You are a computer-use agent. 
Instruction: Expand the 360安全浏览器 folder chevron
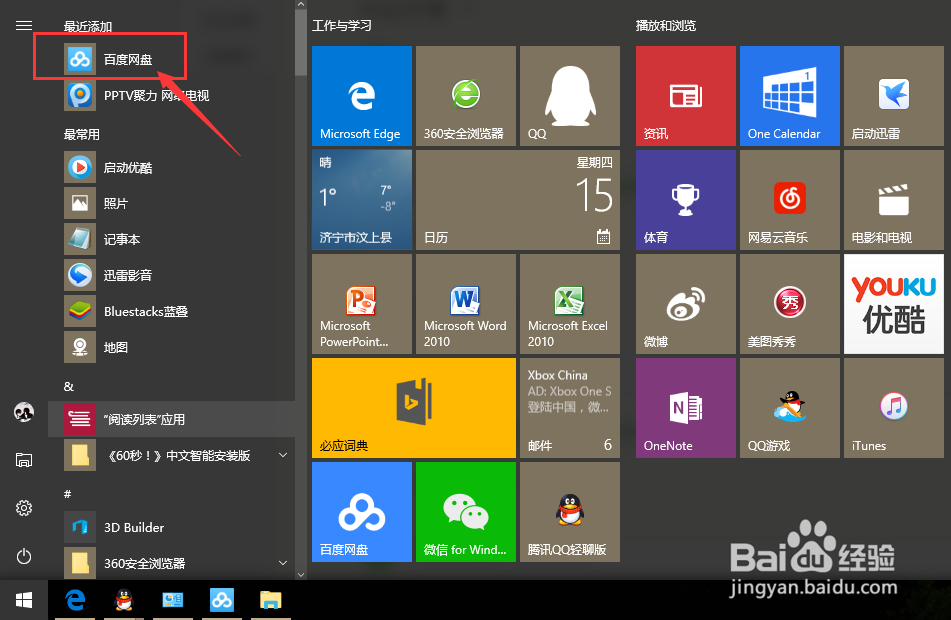283,563
